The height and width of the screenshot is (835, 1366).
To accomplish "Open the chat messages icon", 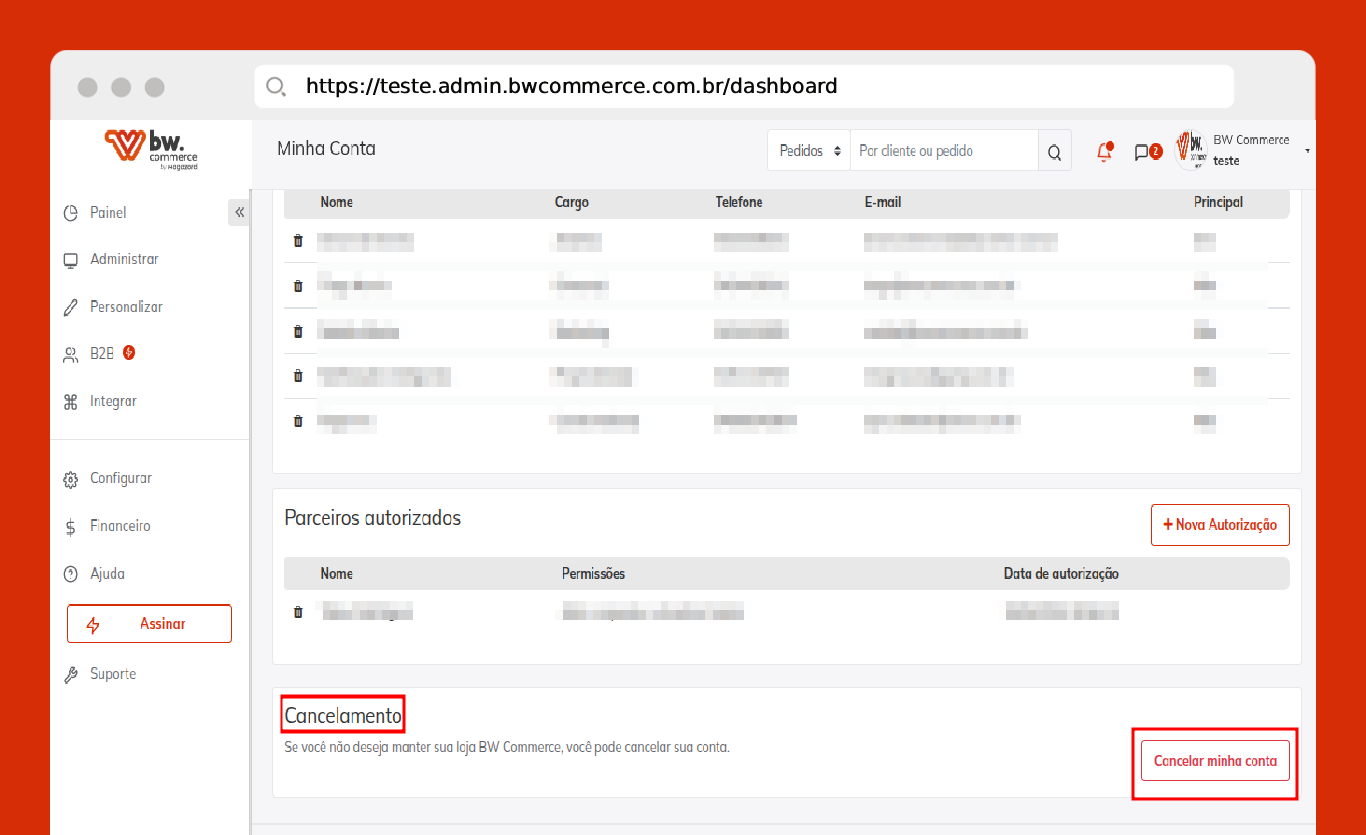I will [x=1142, y=152].
